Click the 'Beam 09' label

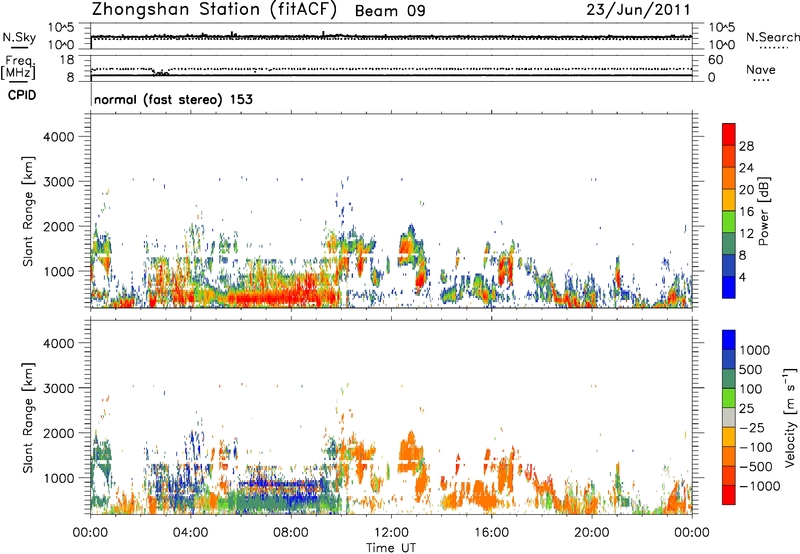[x=390, y=11]
